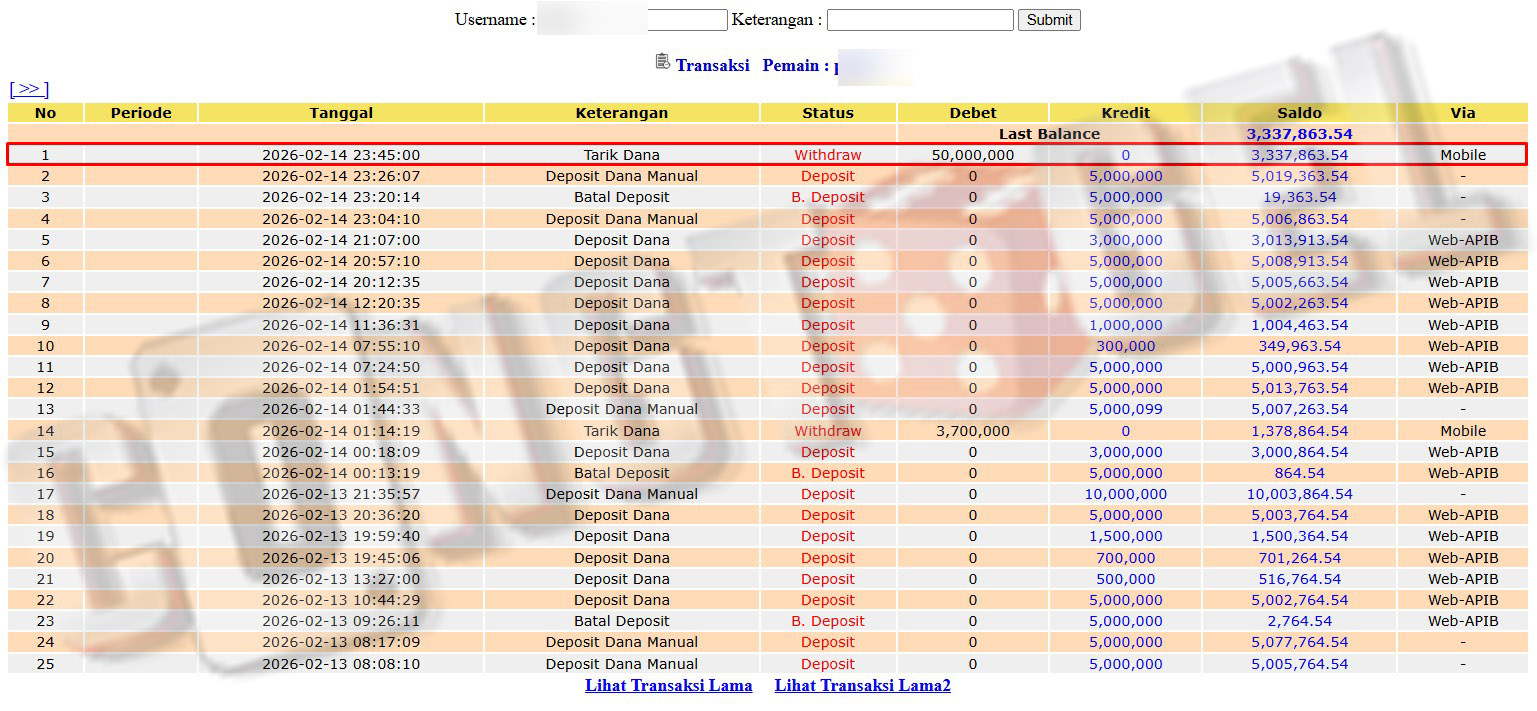Focus the Keterangan text box
Screen dimensions: 1537x711
coord(919,20)
